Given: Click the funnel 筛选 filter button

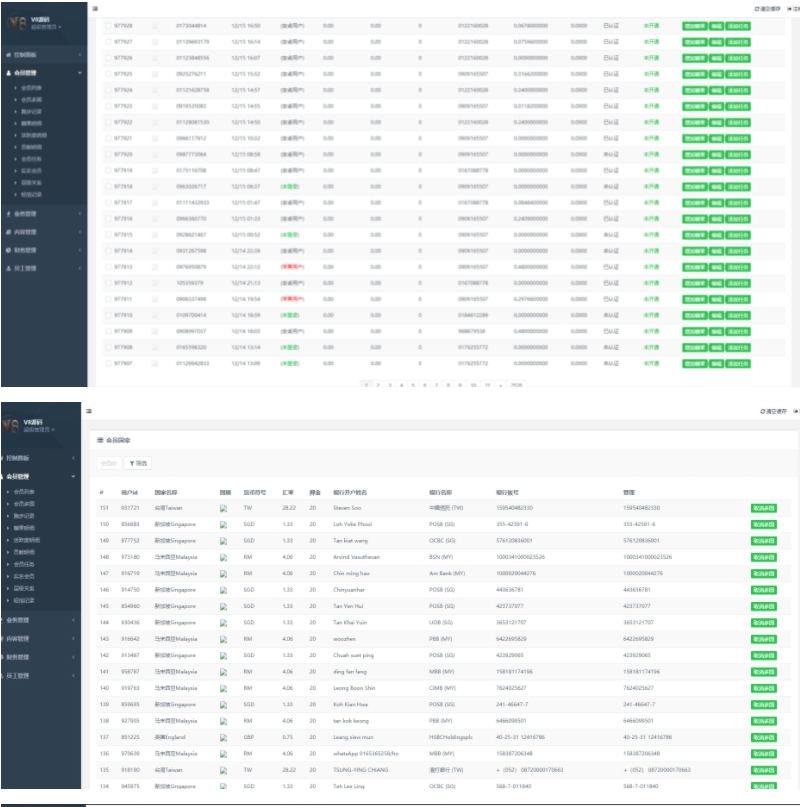Looking at the screenshot, I should 139,463.
